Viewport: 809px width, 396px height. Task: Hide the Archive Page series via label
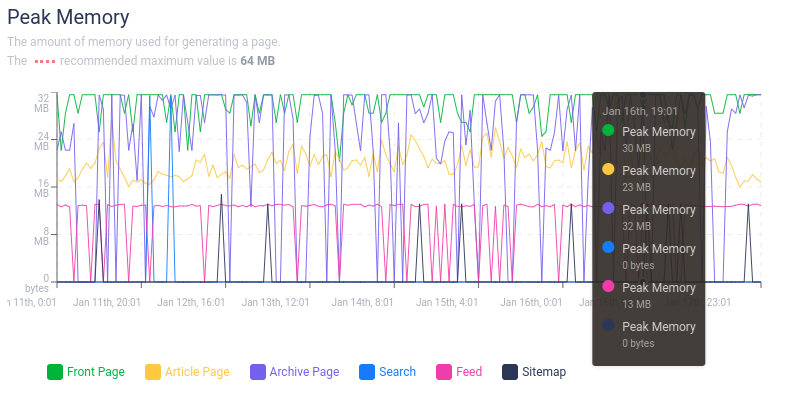click(304, 372)
